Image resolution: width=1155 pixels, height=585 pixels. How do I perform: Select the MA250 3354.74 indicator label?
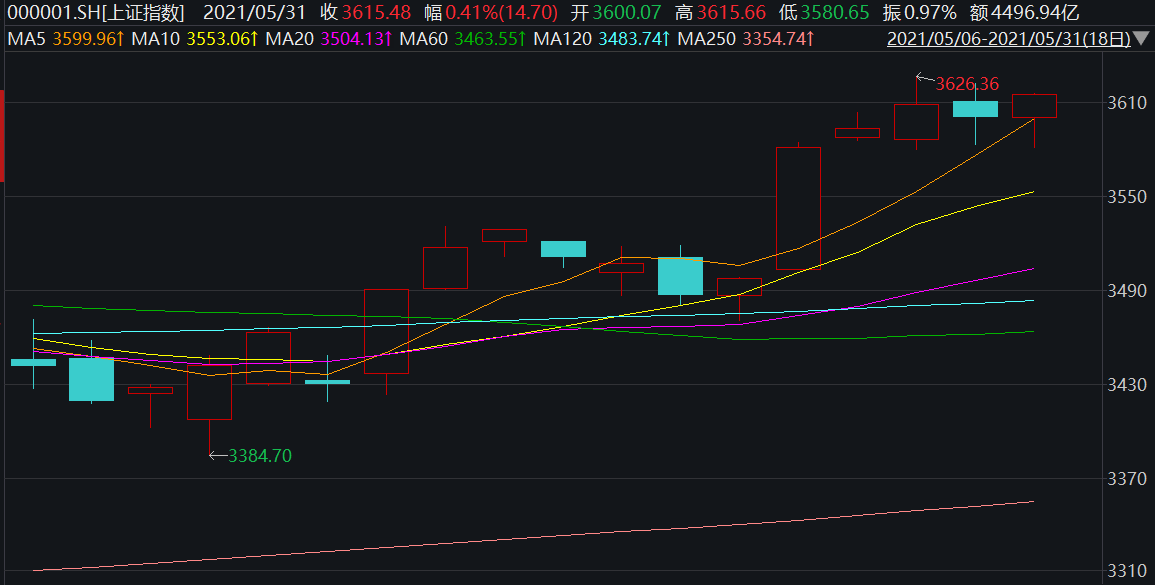click(x=745, y=39)
